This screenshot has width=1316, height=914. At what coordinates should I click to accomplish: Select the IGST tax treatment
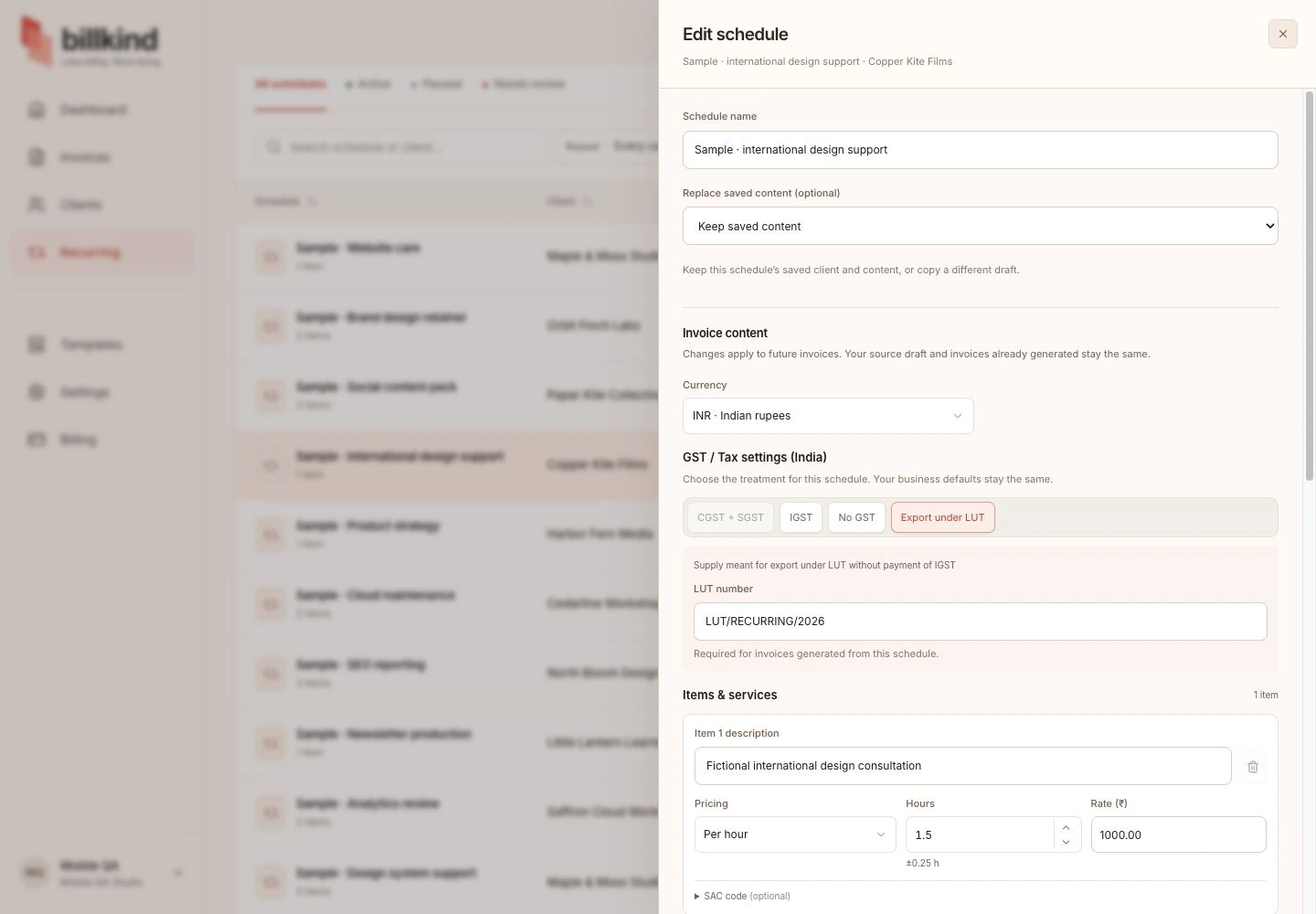[x=801, y=517]
